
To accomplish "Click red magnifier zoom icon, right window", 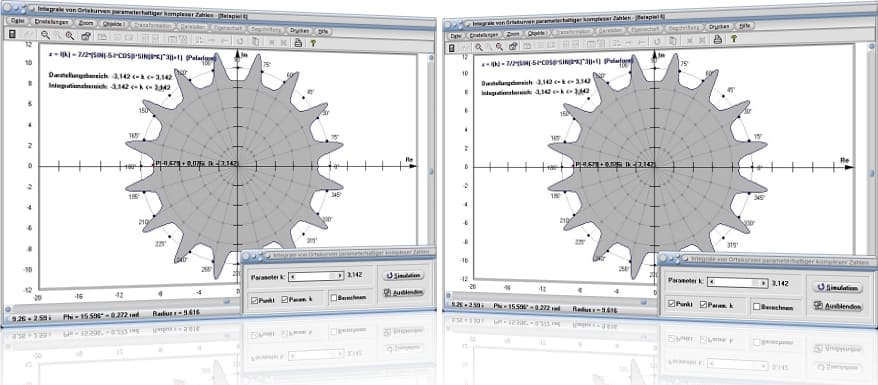I will pyautogui.click(x=499, y=46).
